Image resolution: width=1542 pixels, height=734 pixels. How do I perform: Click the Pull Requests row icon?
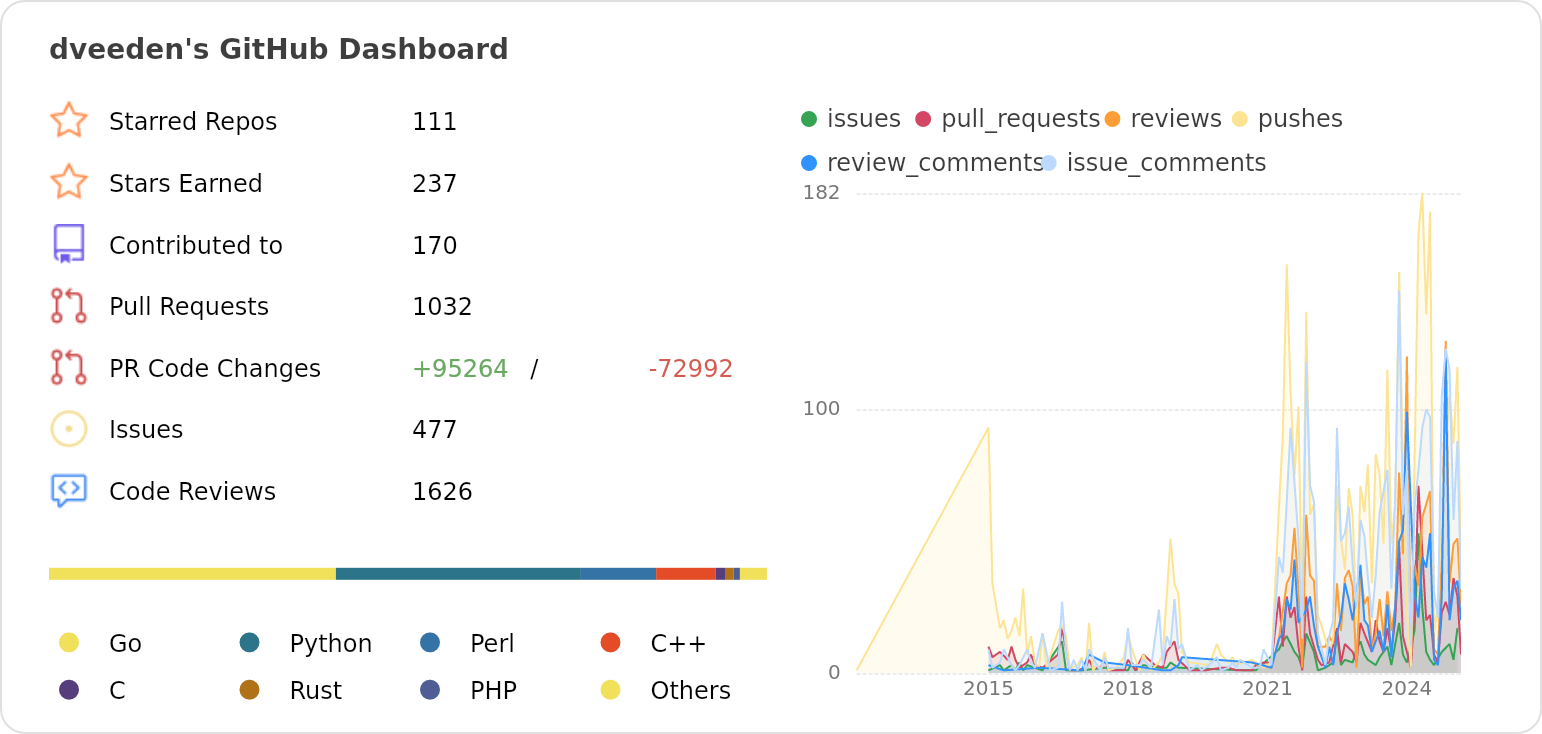[69, 306]
